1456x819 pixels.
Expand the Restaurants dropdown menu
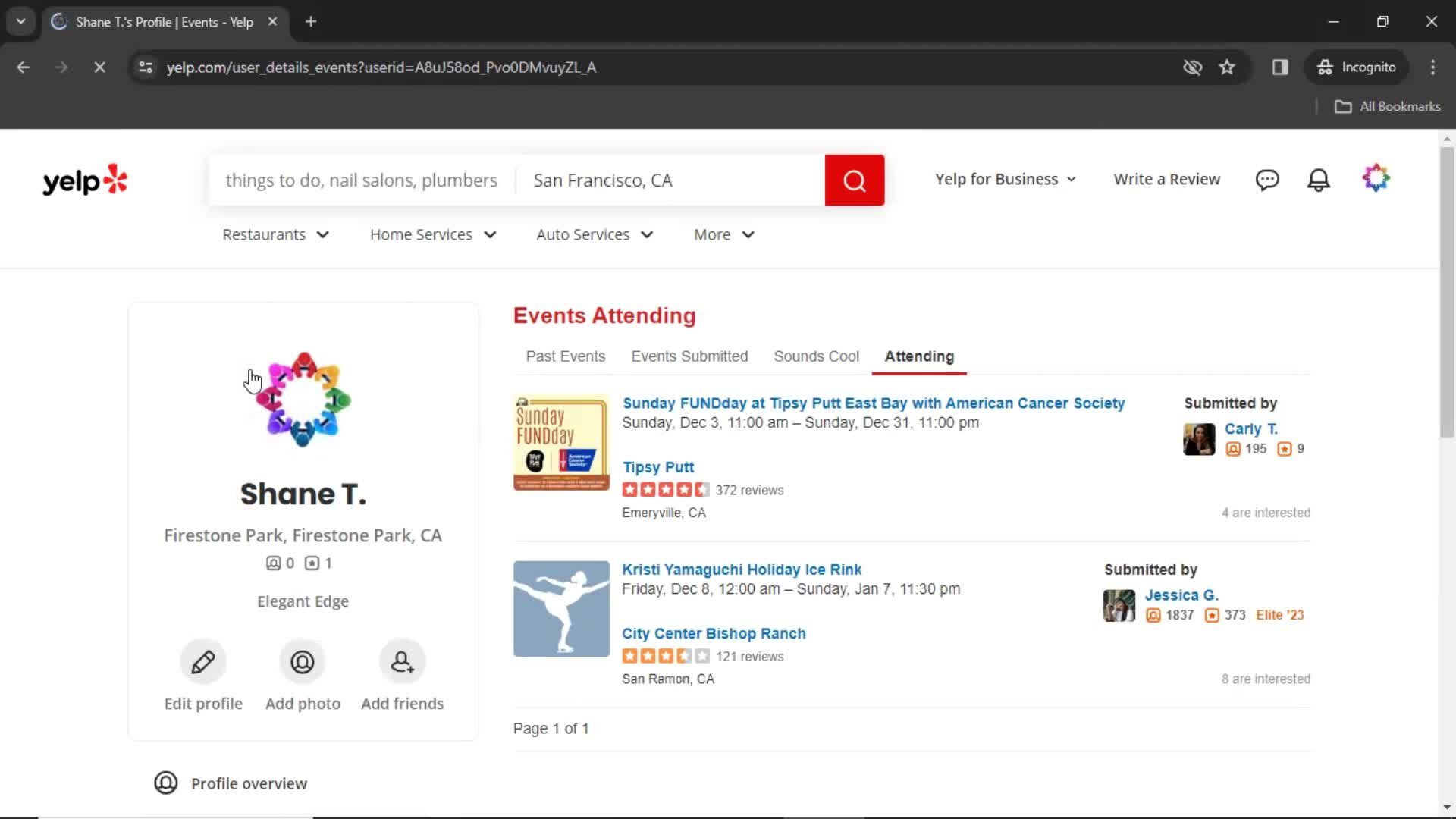[x=275, y=234]
